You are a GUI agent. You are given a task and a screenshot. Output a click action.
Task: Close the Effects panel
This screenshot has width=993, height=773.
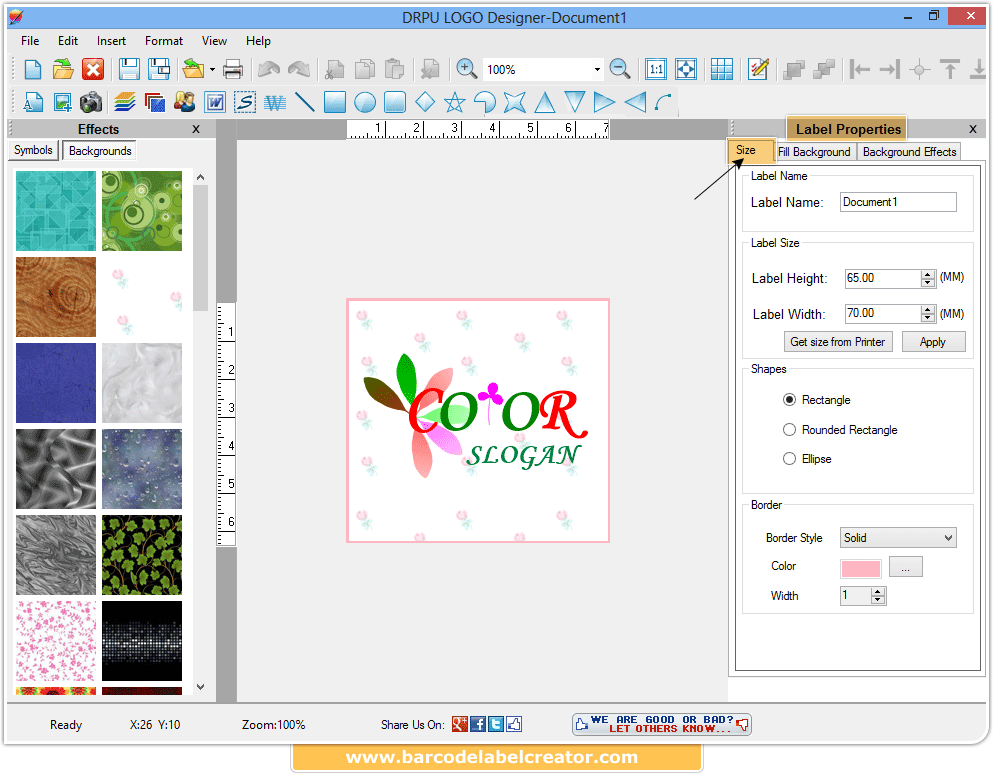click(196, 129)
